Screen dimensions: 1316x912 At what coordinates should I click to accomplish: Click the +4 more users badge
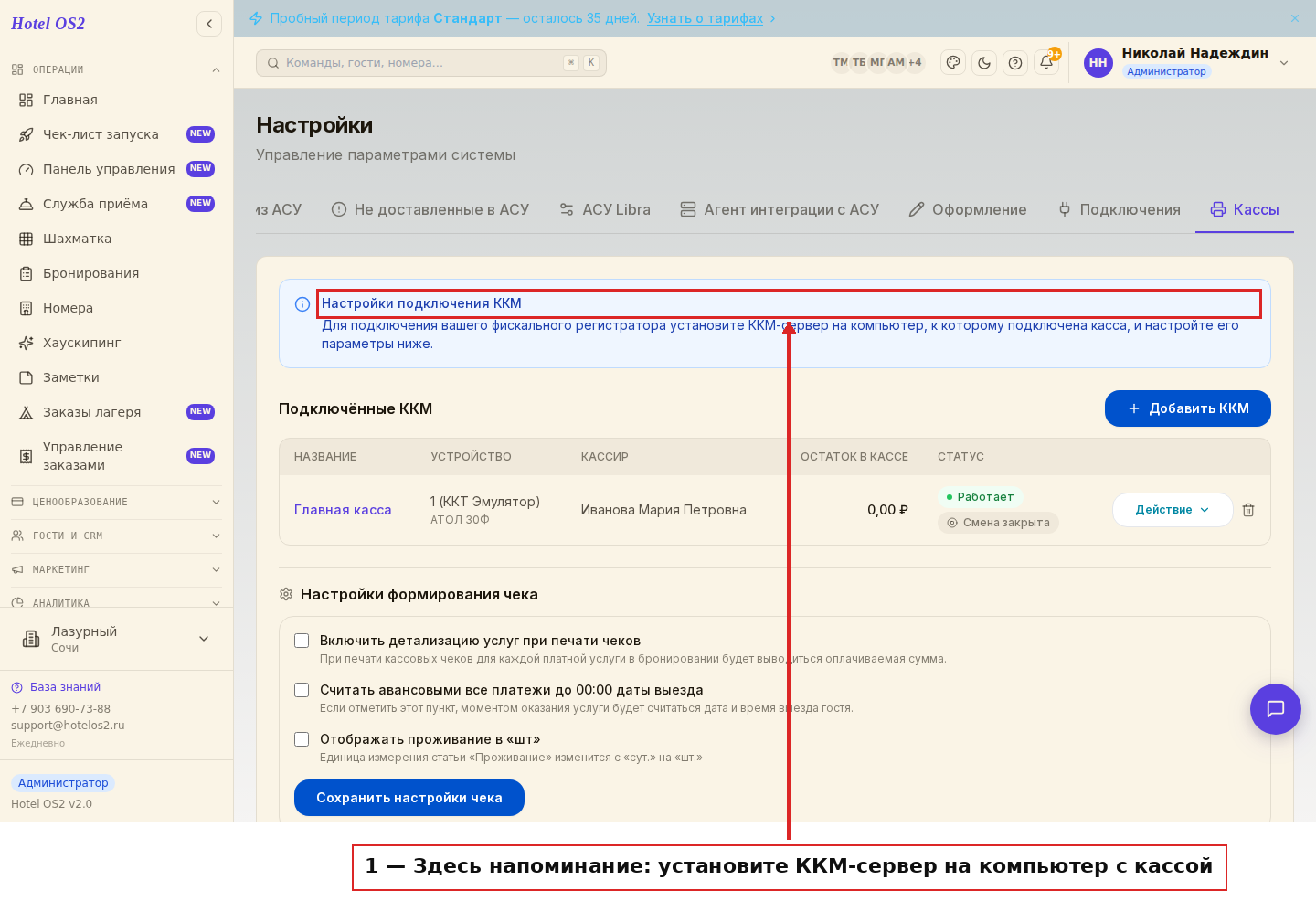coord(915,63)
